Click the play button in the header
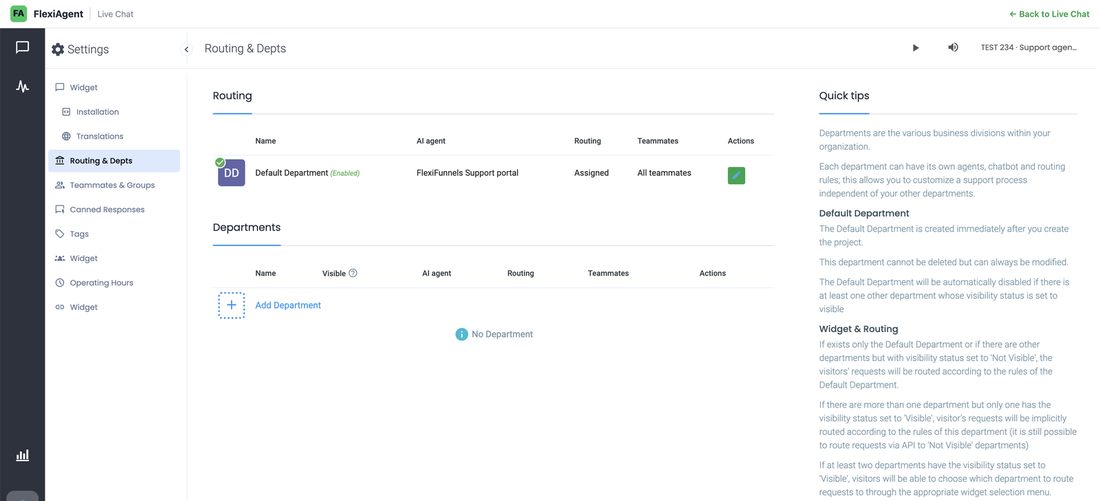 (x=915, y=48)
